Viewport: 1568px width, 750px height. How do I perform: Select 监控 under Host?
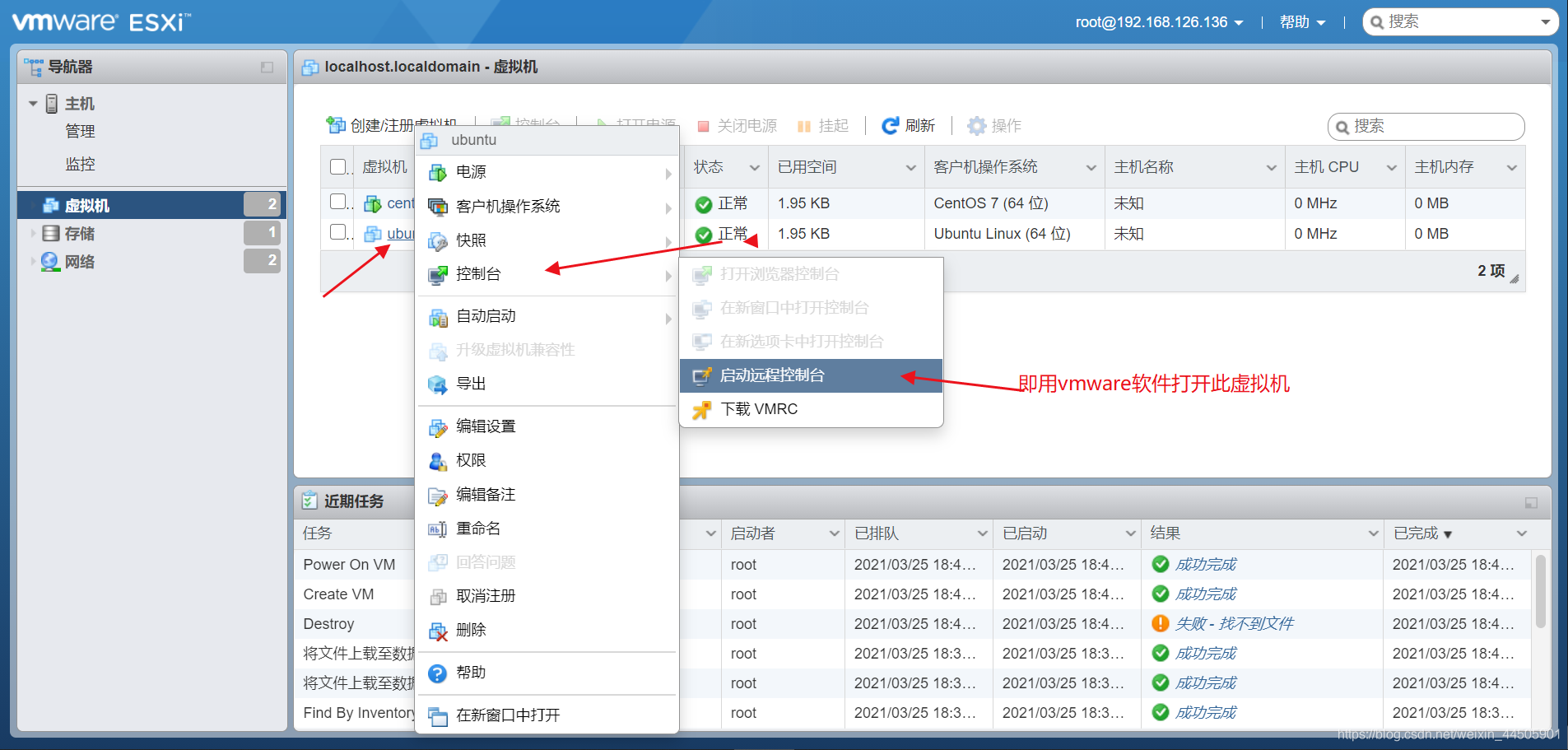pos(80,165)
